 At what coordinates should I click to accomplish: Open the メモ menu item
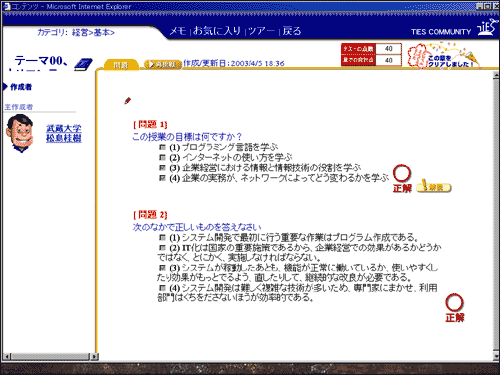click(x=178, y=31)
